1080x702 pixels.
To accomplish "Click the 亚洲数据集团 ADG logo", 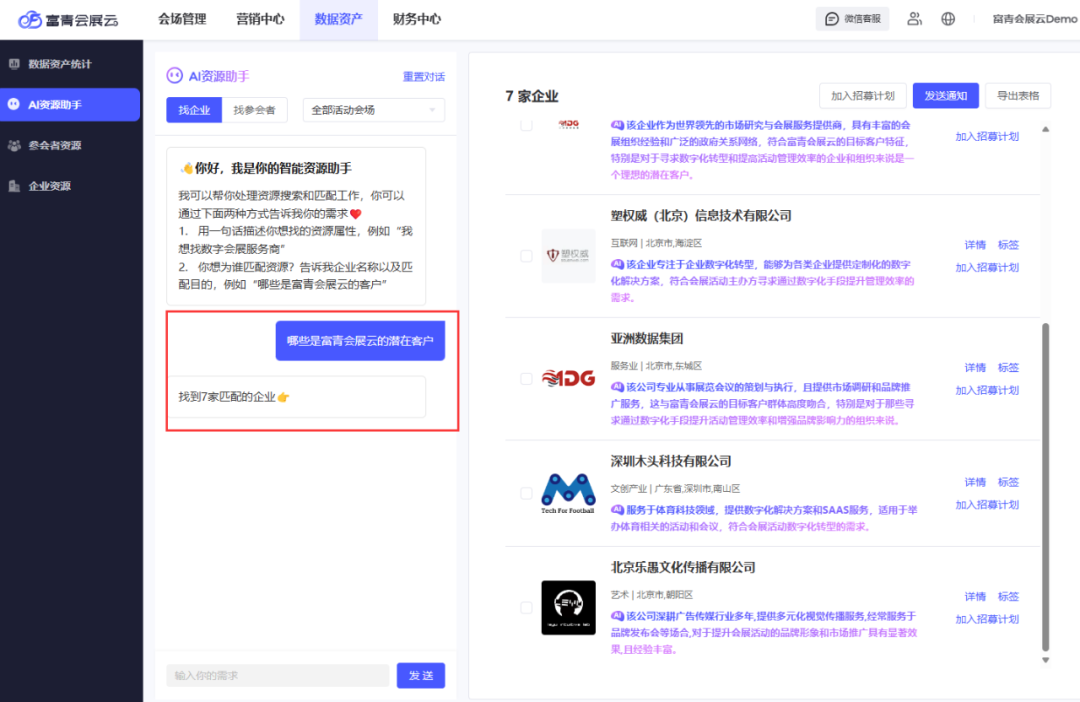I will [x=568, y=378].
